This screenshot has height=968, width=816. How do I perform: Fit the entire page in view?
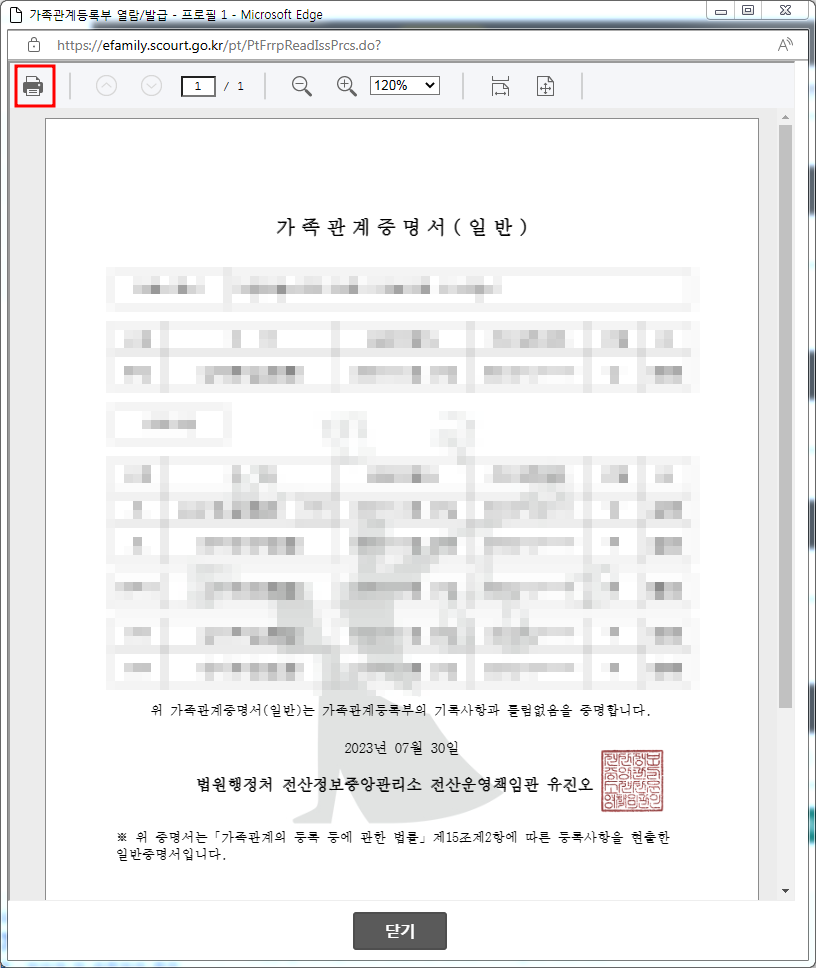[x=545, y=87]
